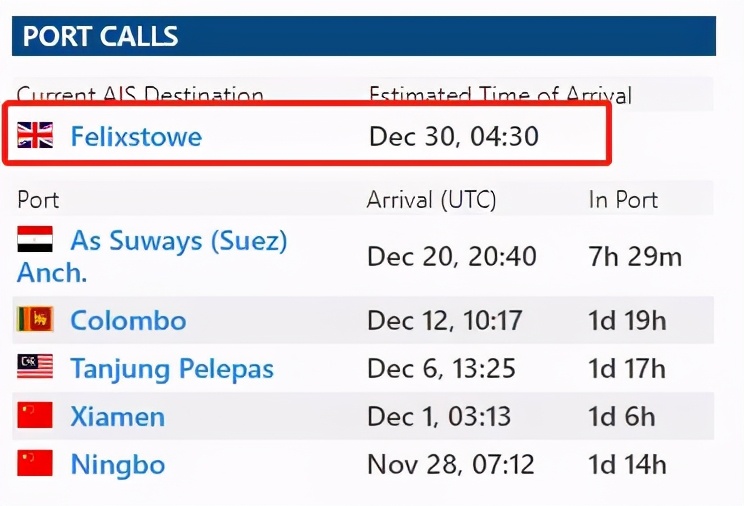Open the Xiamen port link
The image size is (744, 506).
[118, 417]
